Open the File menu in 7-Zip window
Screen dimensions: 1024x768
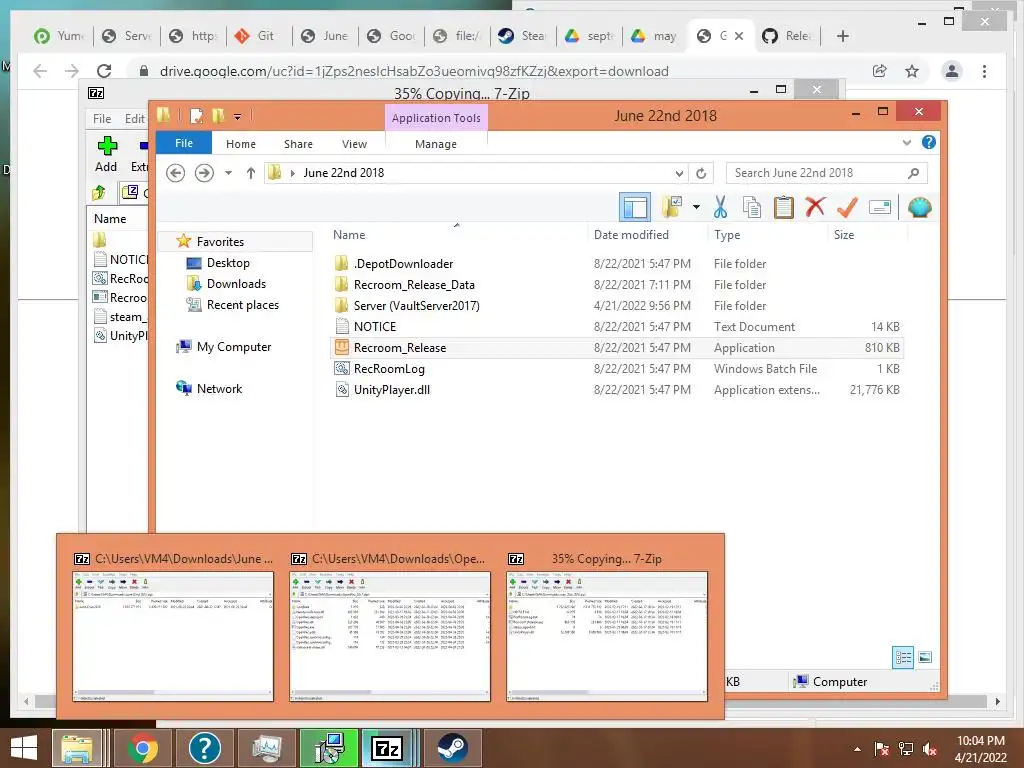coord(102,119)
